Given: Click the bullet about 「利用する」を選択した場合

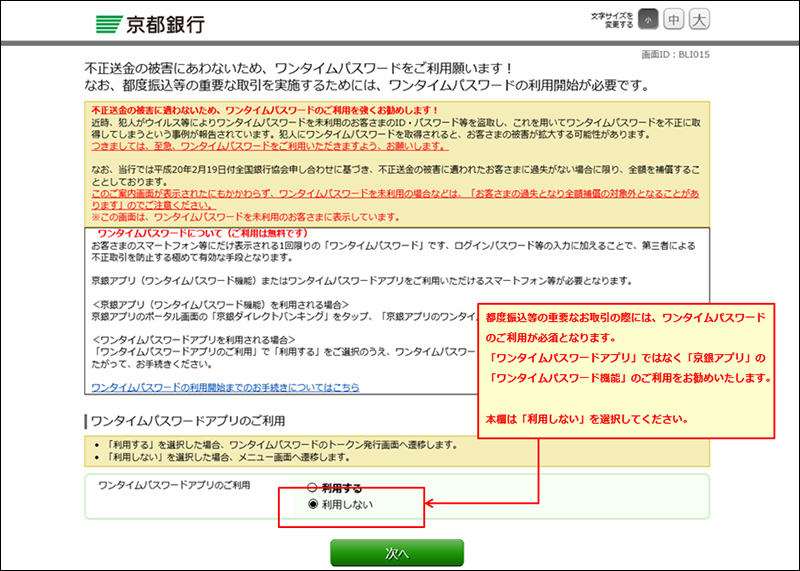Looking at the screenshot, I should (x=281, y=445).
